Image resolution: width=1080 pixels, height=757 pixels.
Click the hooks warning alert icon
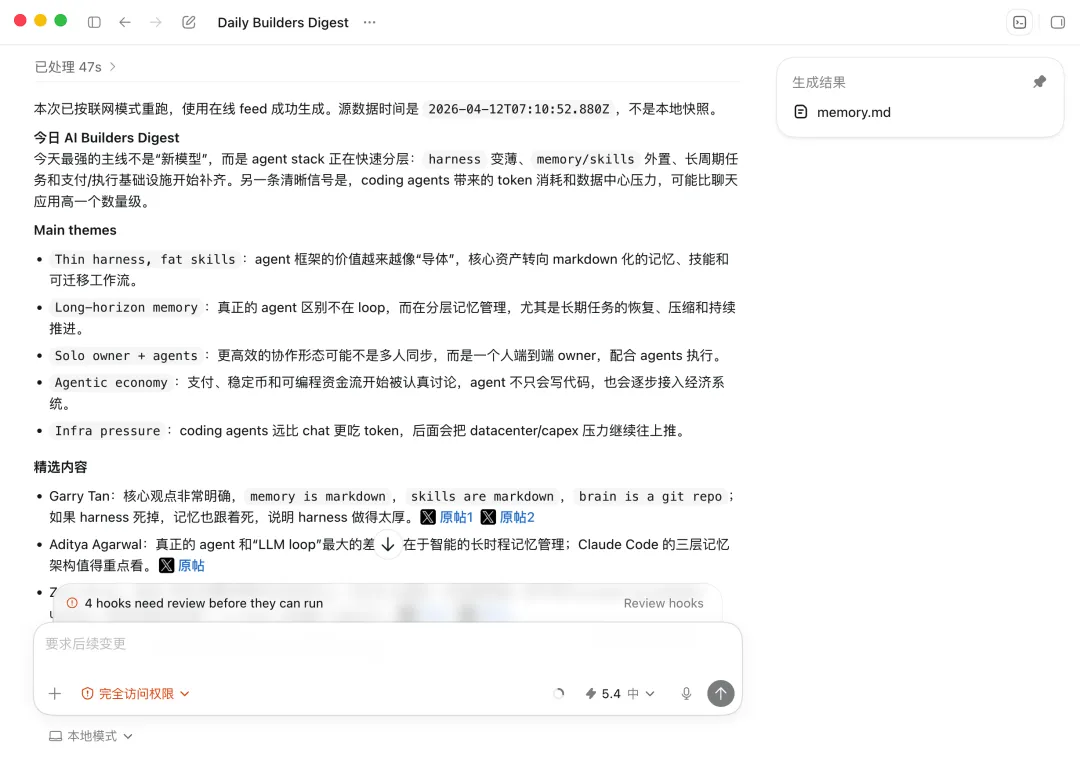[x=72, y=603]
